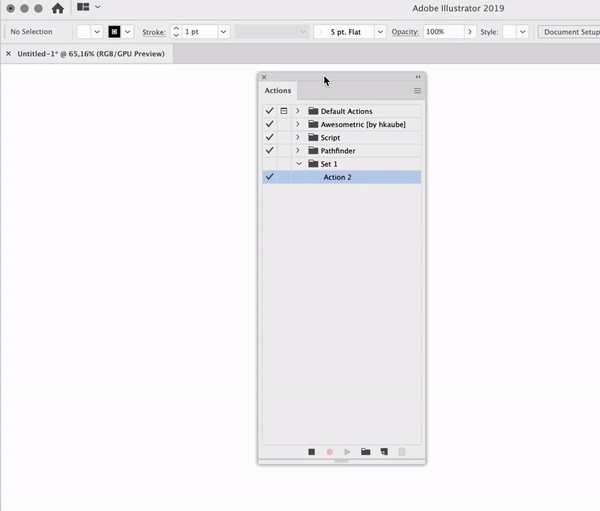Click the Document Setup button
The image size is (600, 511).
569,32
